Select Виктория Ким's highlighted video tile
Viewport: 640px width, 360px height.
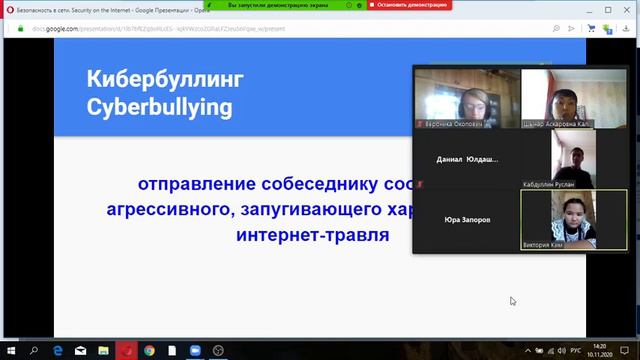[x=574, y=220]
